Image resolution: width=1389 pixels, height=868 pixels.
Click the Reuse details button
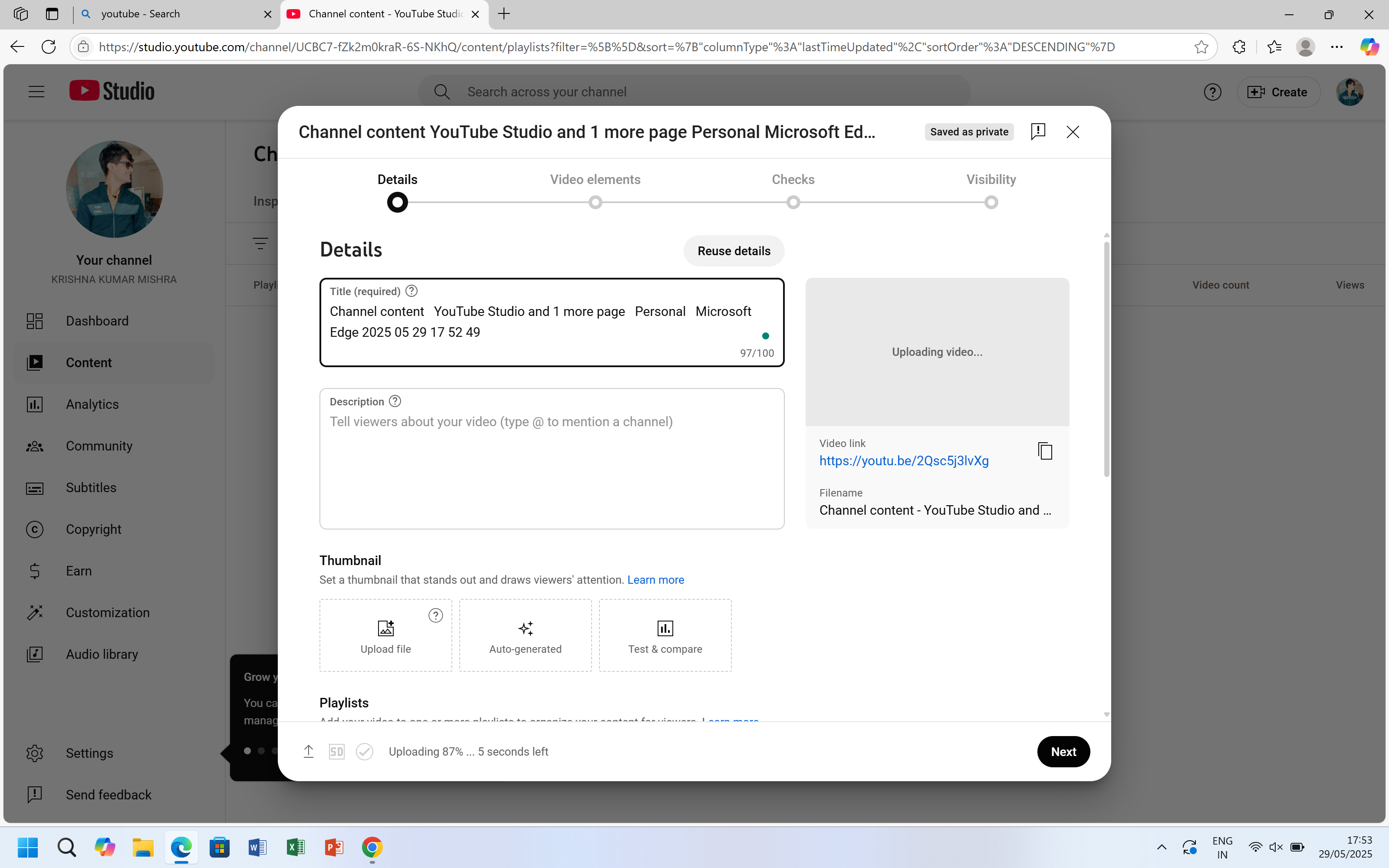tap(734, 251)
